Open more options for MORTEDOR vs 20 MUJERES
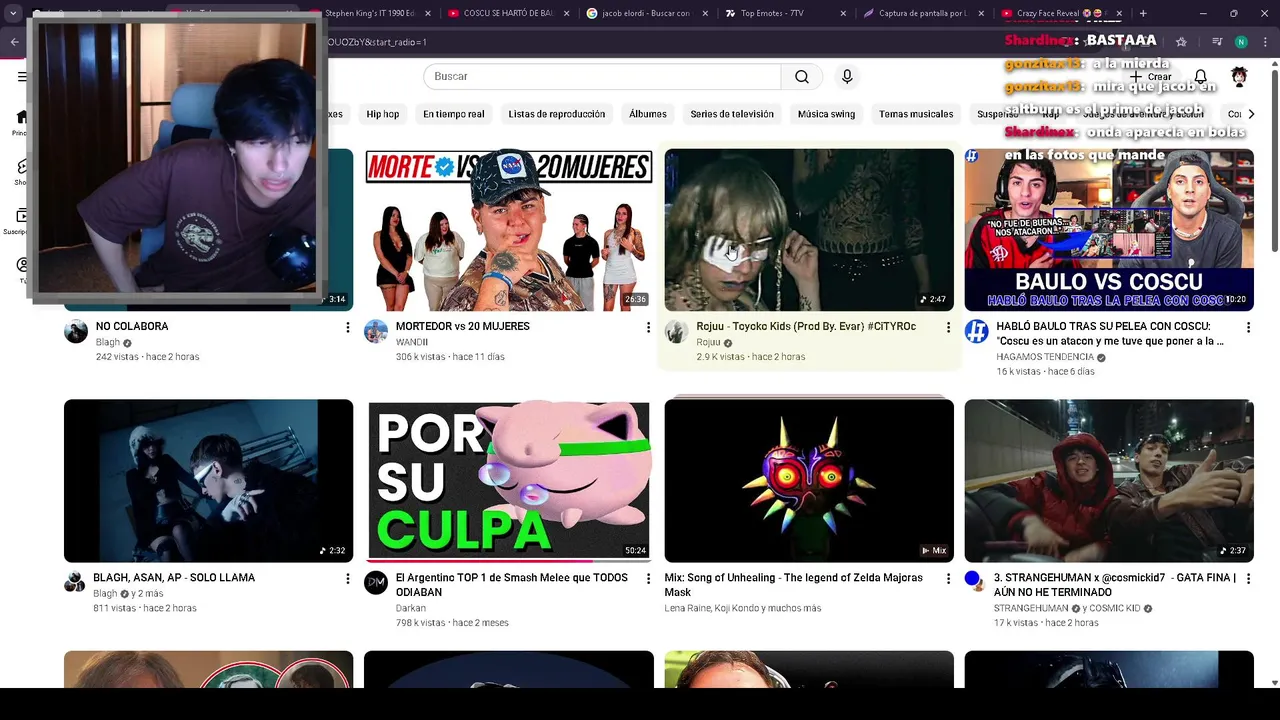This screenshot has height=720, width=1280. click(648, 327)
